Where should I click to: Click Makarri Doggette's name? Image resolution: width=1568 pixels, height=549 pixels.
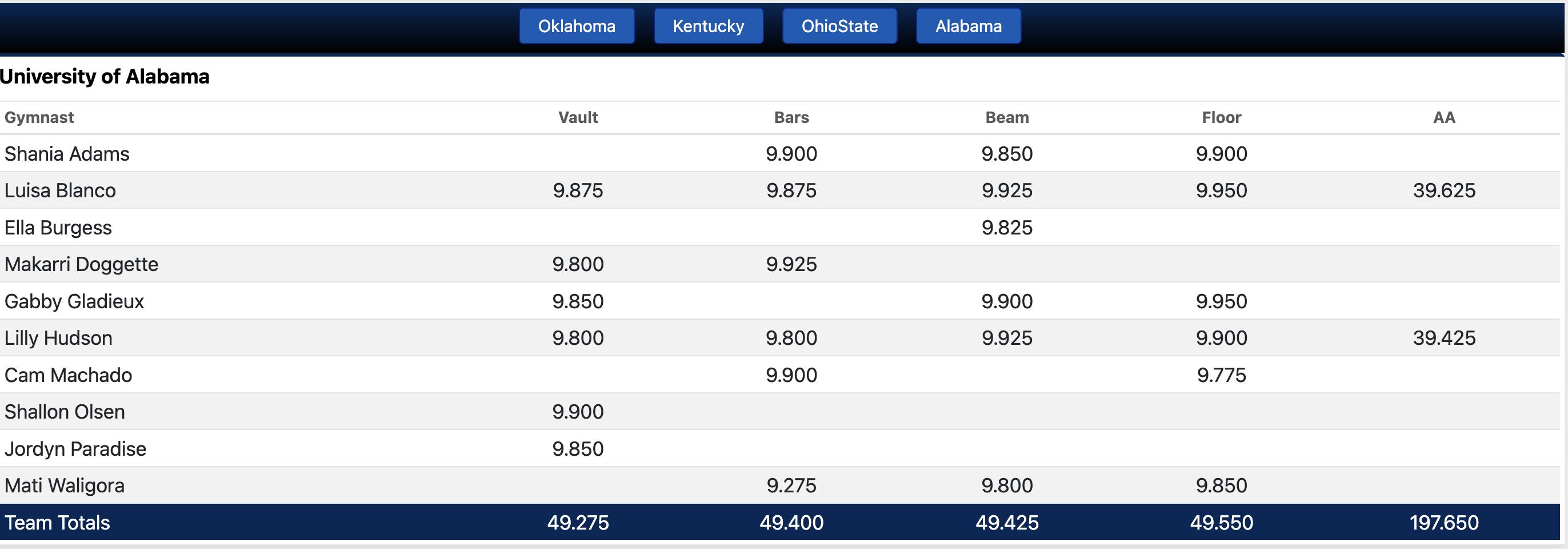pyautogui.click(x=81, y=264)
